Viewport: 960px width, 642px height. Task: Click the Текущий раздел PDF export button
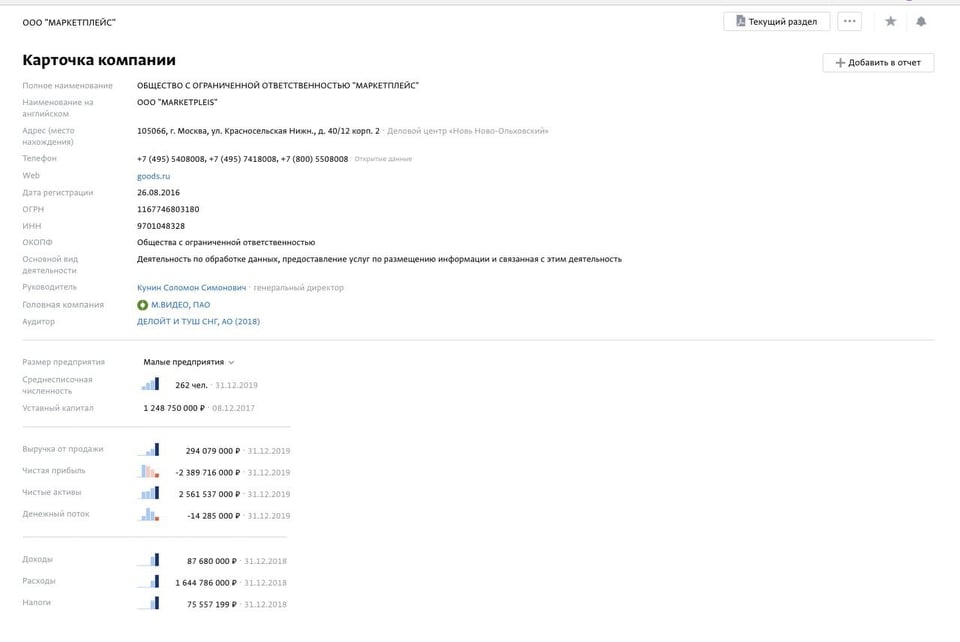click(x=776, y=21)
